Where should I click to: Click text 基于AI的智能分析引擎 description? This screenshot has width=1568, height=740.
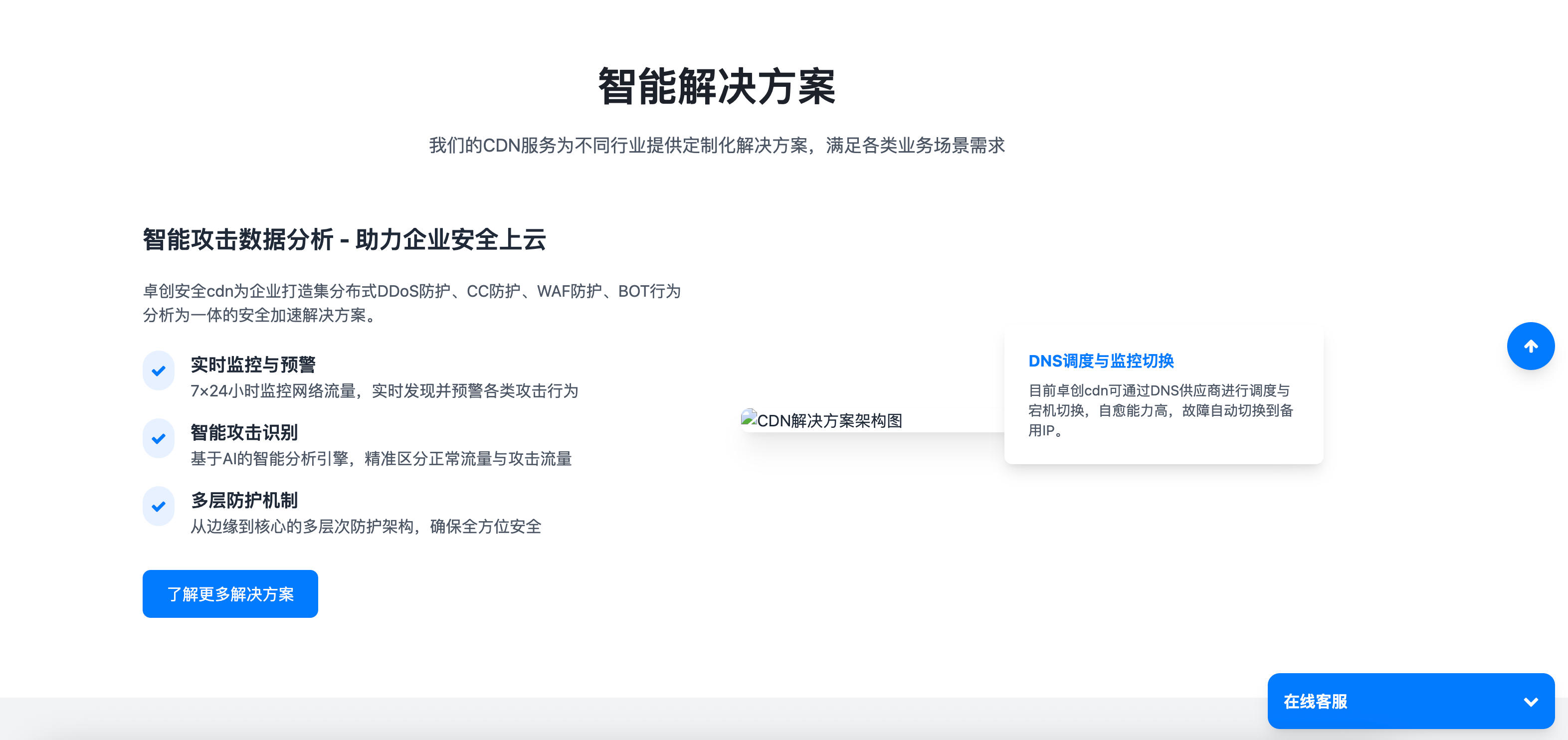[x=381, y=458]
